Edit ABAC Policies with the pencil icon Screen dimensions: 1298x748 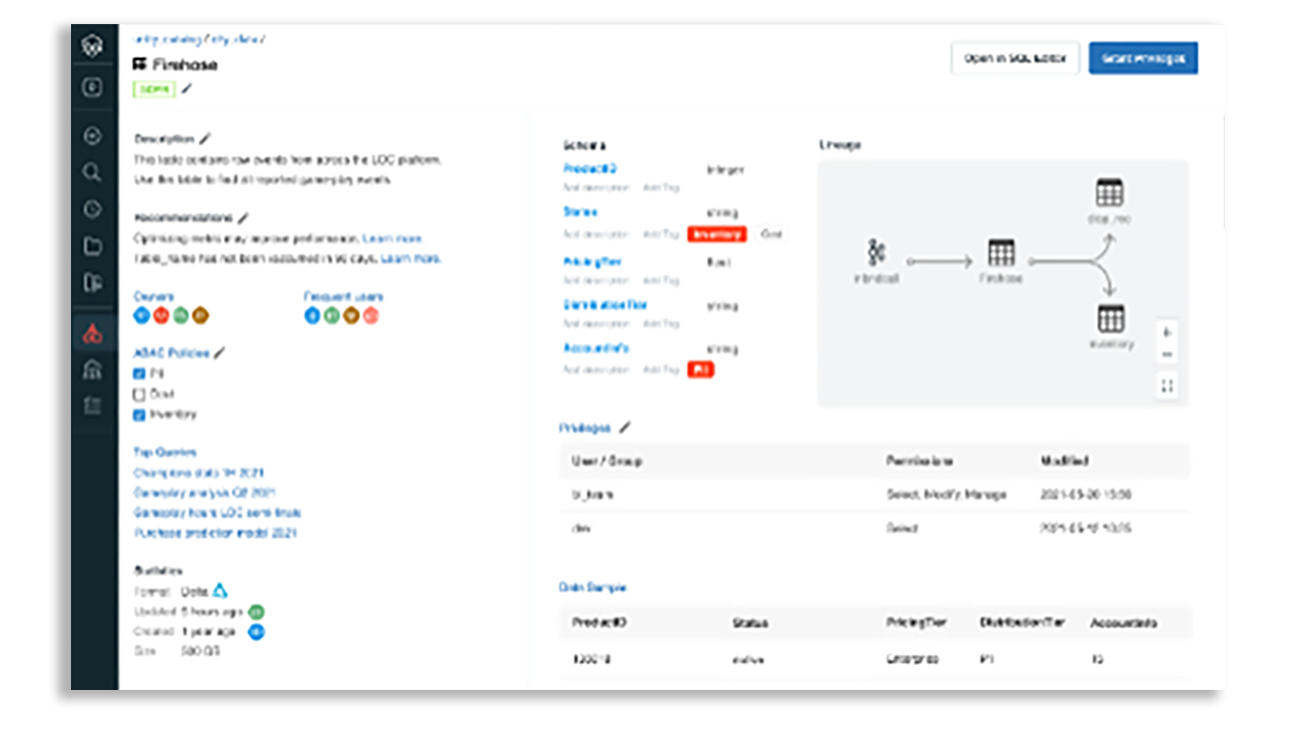tap(220, 352)
